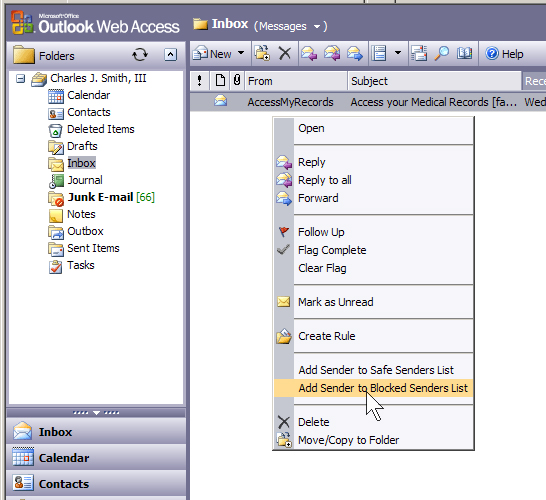Open the Search magnifying glass tool
This screenshot has width=546, height=500.
[x=442, y=54]
